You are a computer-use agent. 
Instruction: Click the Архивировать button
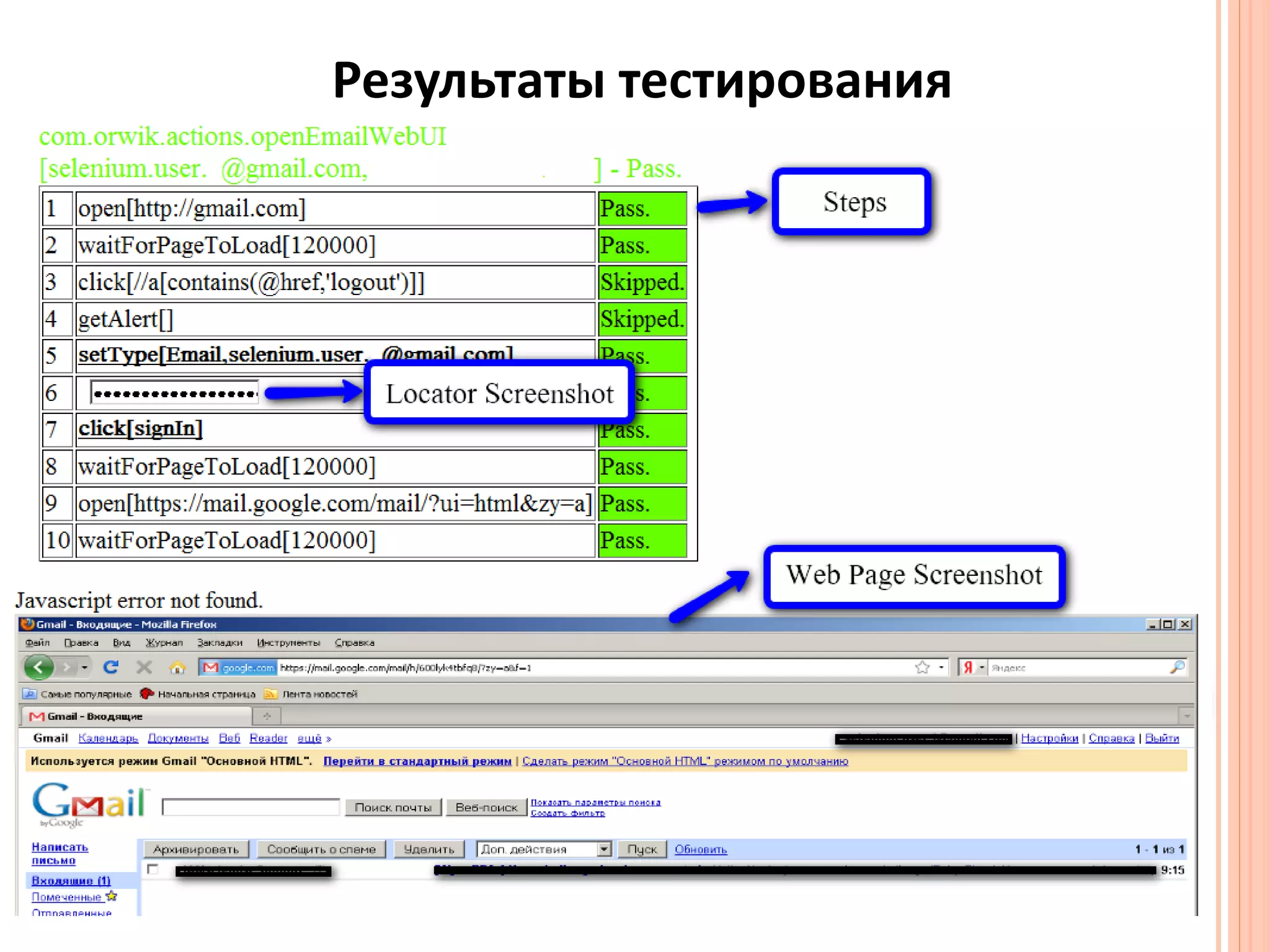[196, 849]
